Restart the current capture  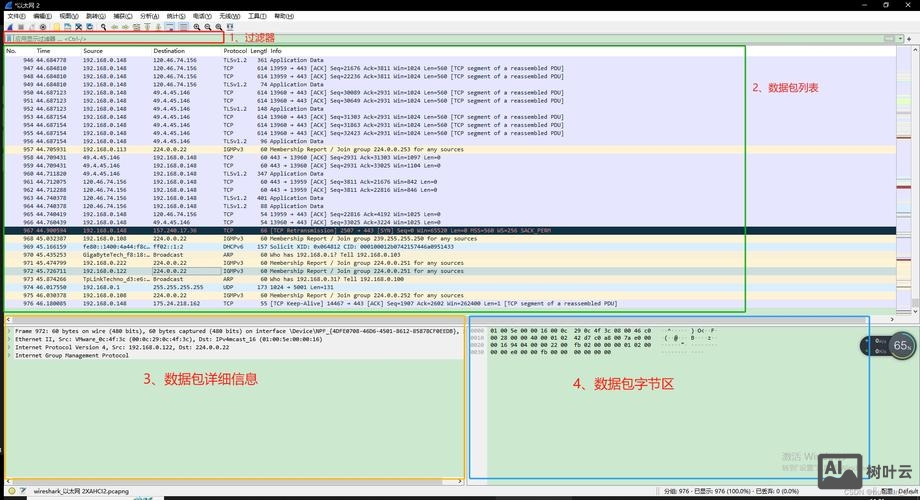coord(32,27)
